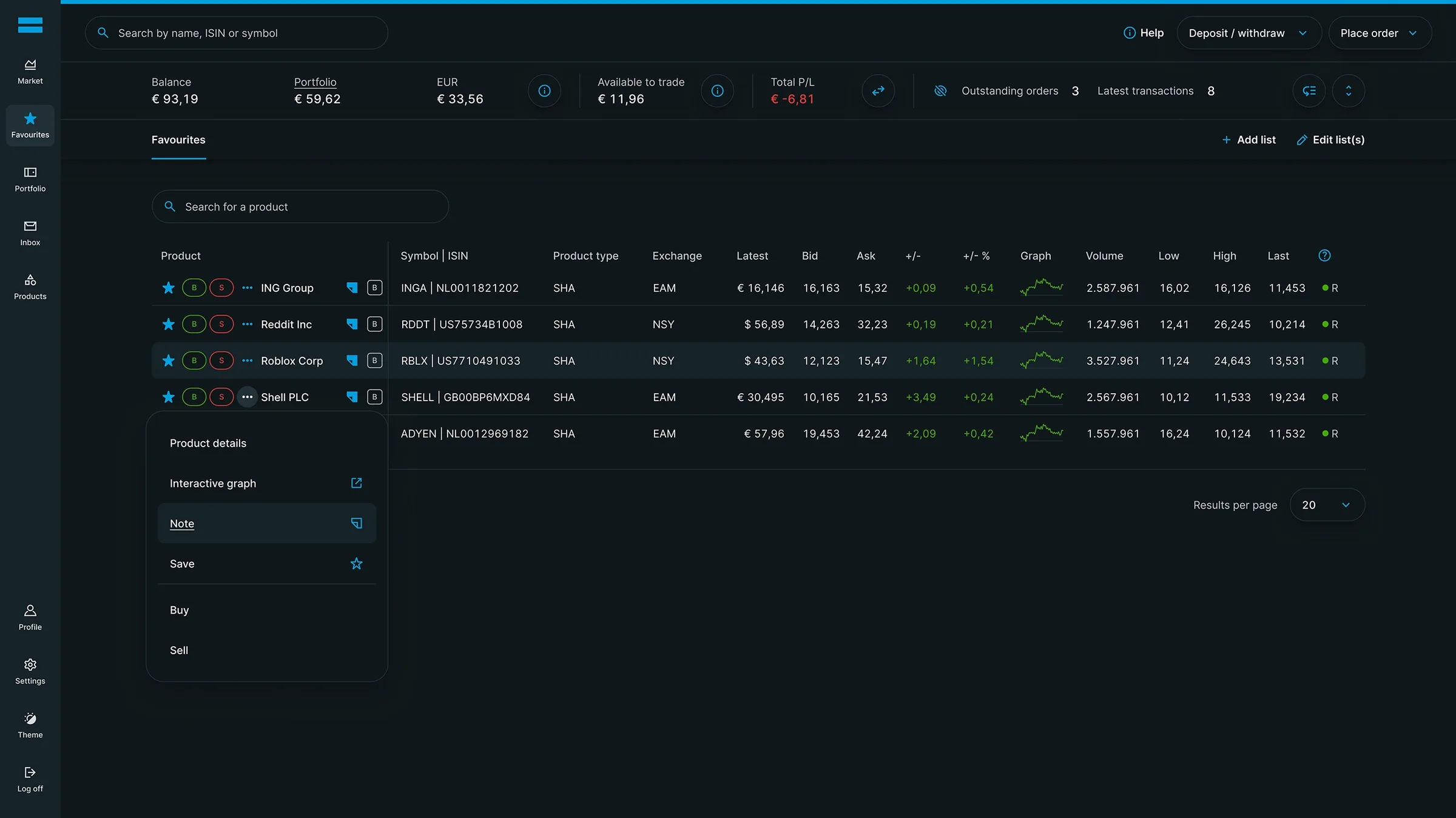
Task: Click the header layout settings icon
Action: [1309, 90]
